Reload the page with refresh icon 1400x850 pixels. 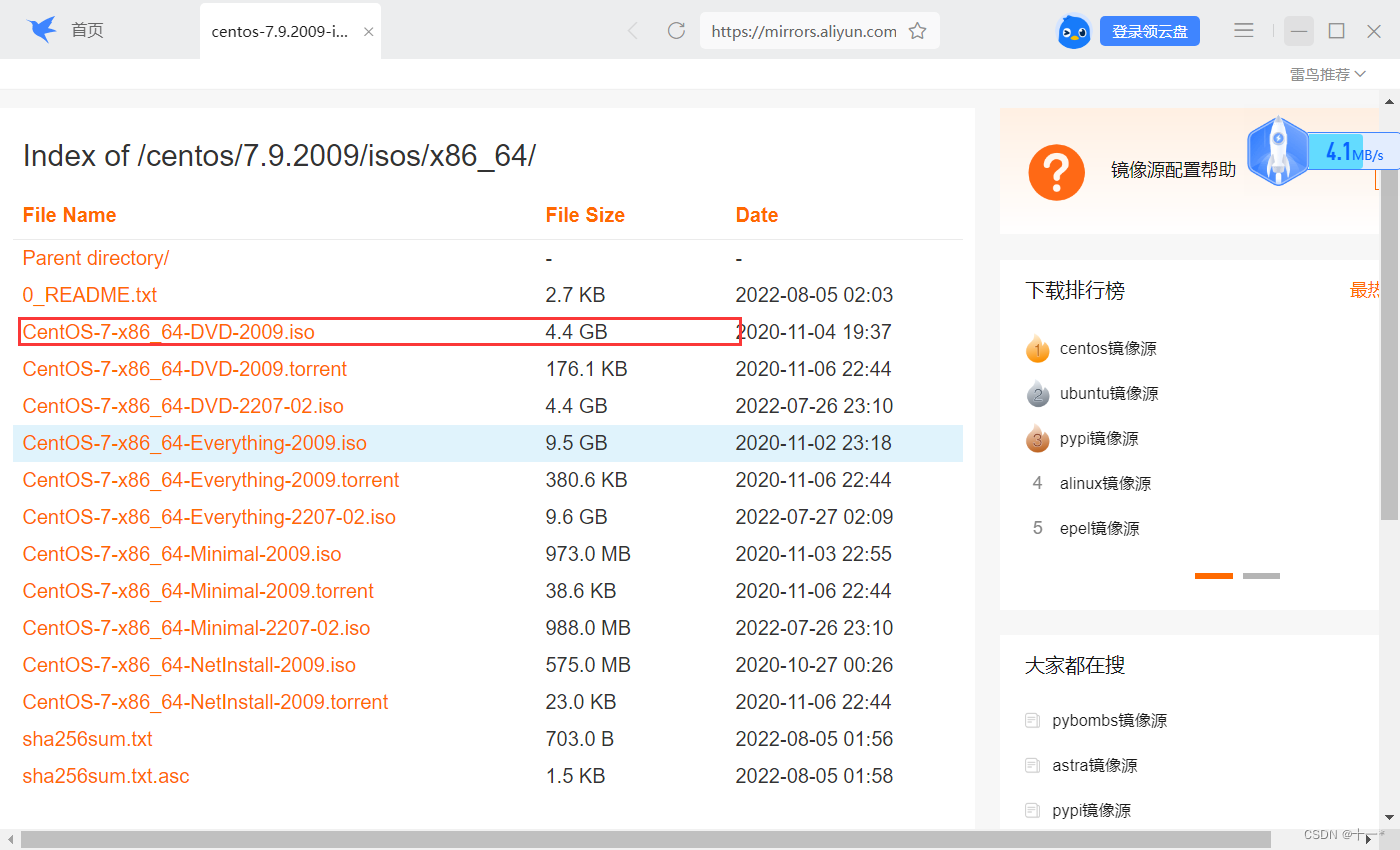[x=676, y=31]
